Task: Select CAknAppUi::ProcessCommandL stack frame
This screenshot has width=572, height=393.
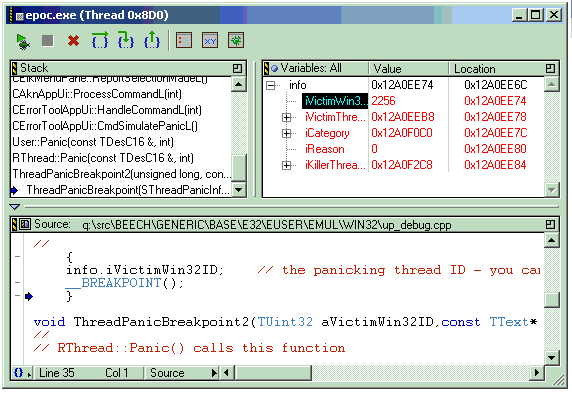Action: pyautogui.click(x=97, y=94)
